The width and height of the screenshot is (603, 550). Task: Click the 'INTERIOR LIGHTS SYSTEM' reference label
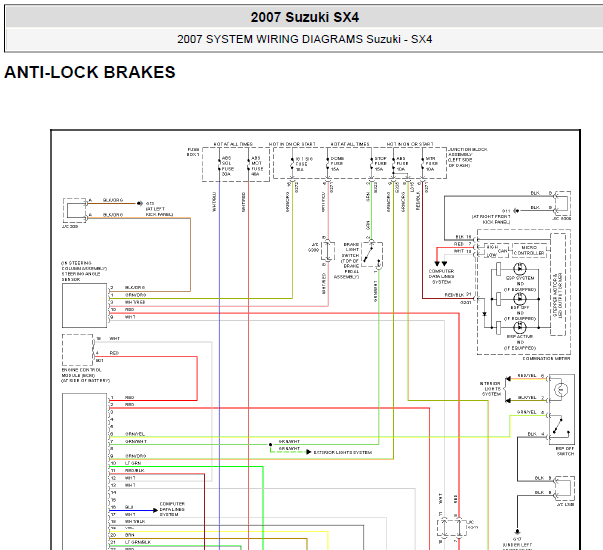490,389
